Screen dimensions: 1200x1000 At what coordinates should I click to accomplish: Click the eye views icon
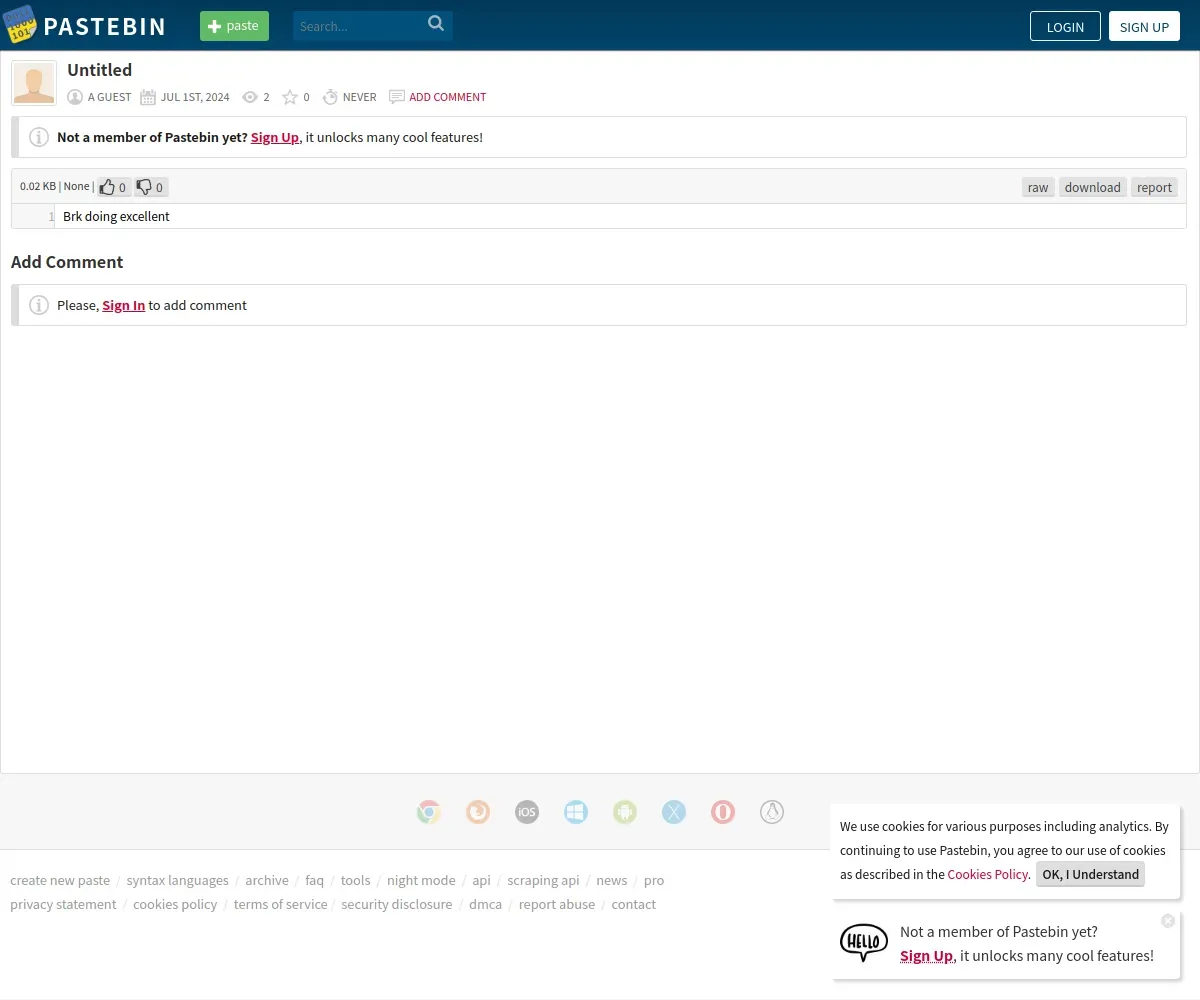tap(250, 97)
